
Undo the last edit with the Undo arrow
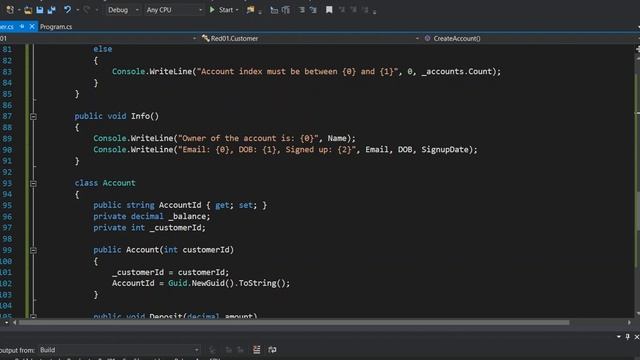pos(67,9)
